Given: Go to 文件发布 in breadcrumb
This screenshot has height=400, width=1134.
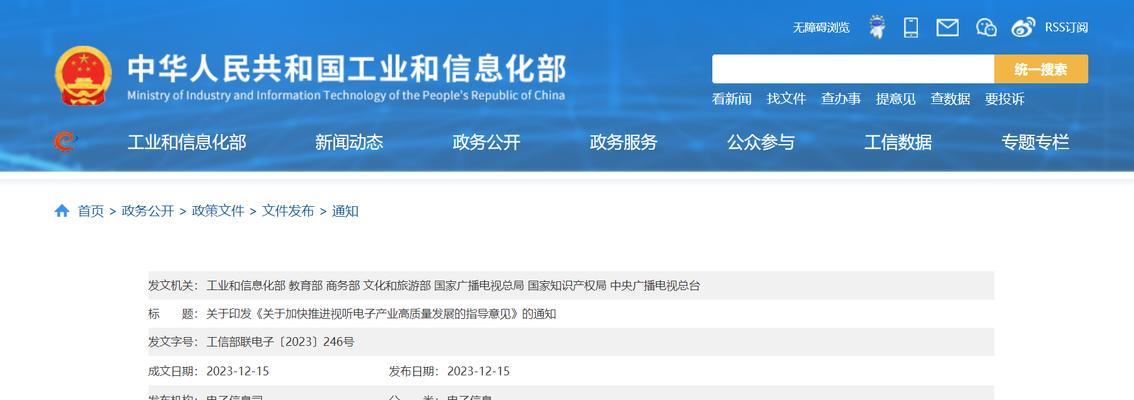Looking at the screenshot, I should (x=288, y=211).
